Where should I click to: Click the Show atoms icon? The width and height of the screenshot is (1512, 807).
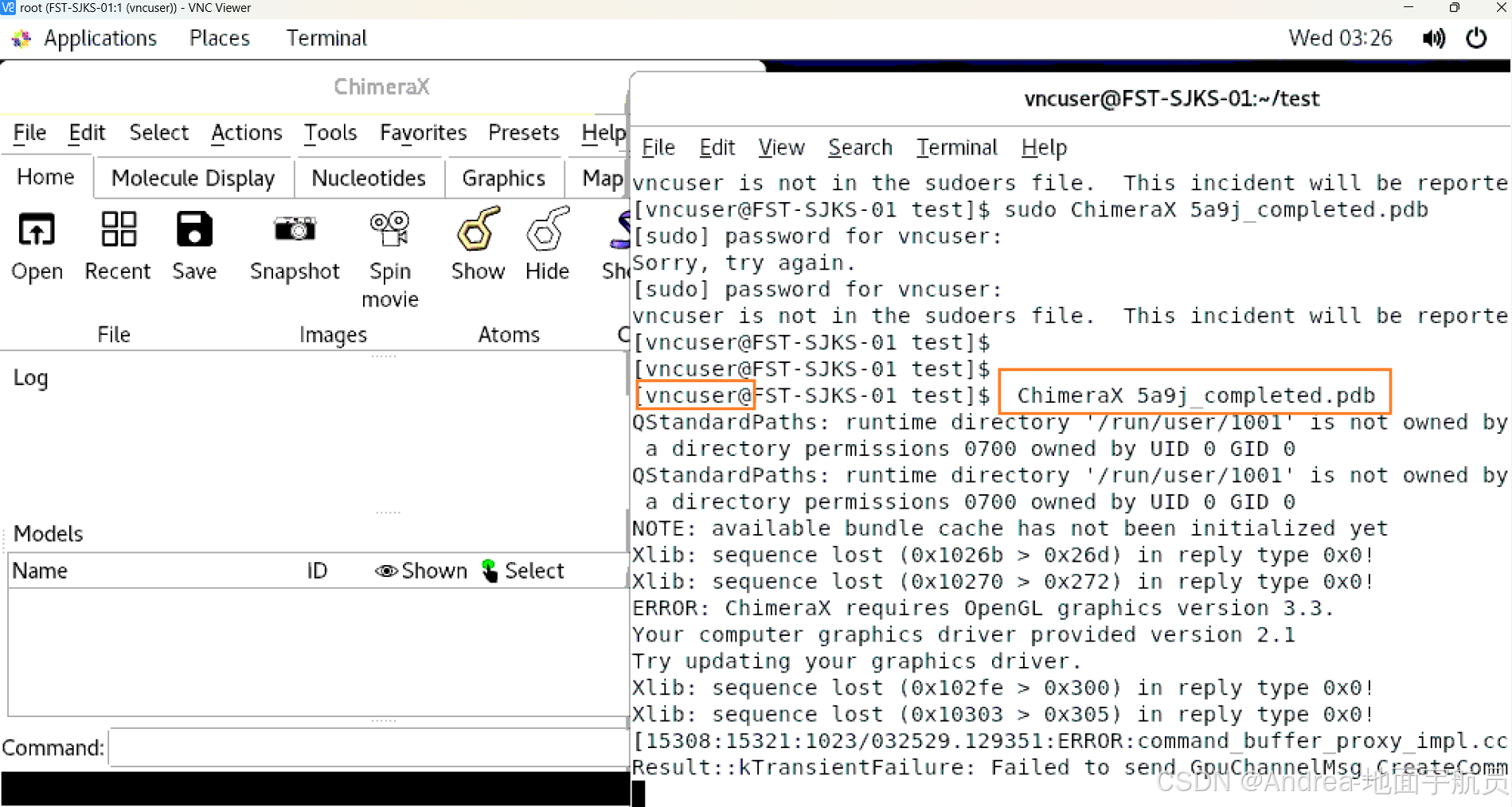pyautogui.click(x=478, y=230)
